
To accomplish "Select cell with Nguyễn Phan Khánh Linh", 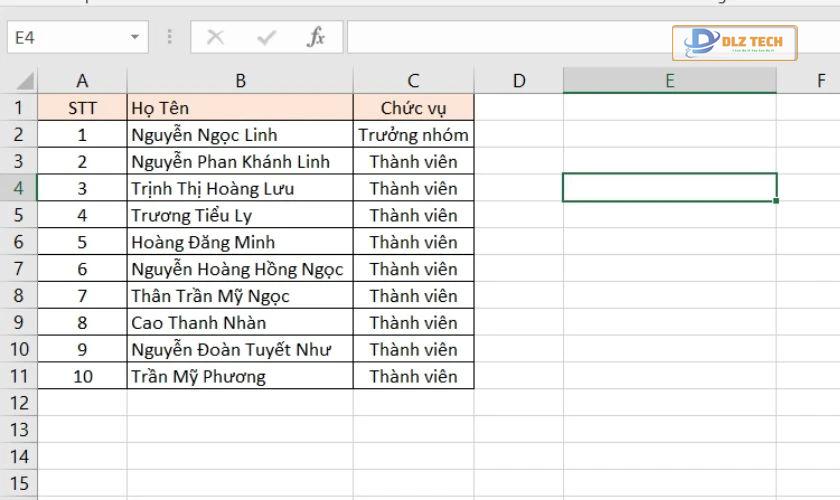I will click(240, 161).
